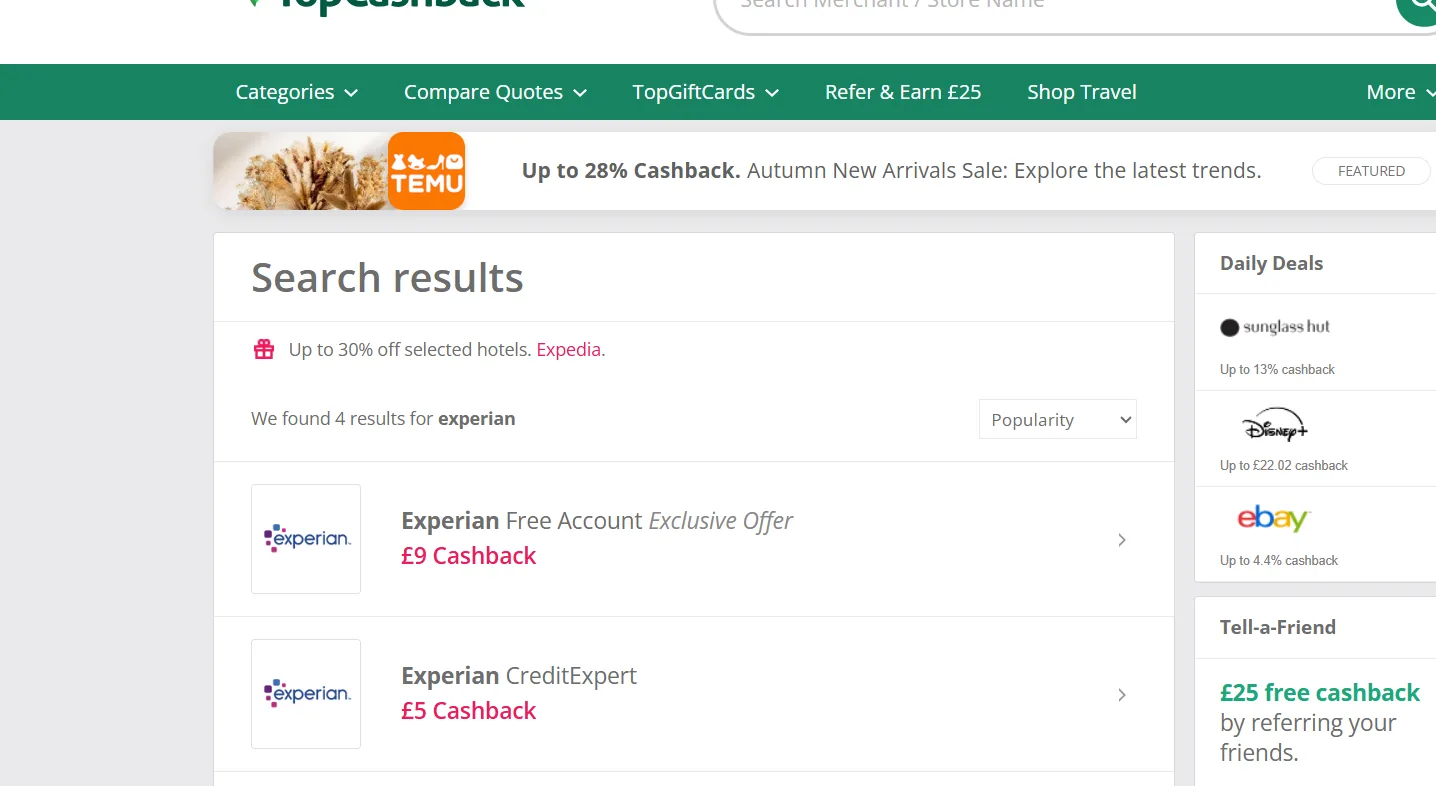Click the arrow for Experian Free Account
Viewport: 1436px width, 786px height.
[x=1122, y=540]
